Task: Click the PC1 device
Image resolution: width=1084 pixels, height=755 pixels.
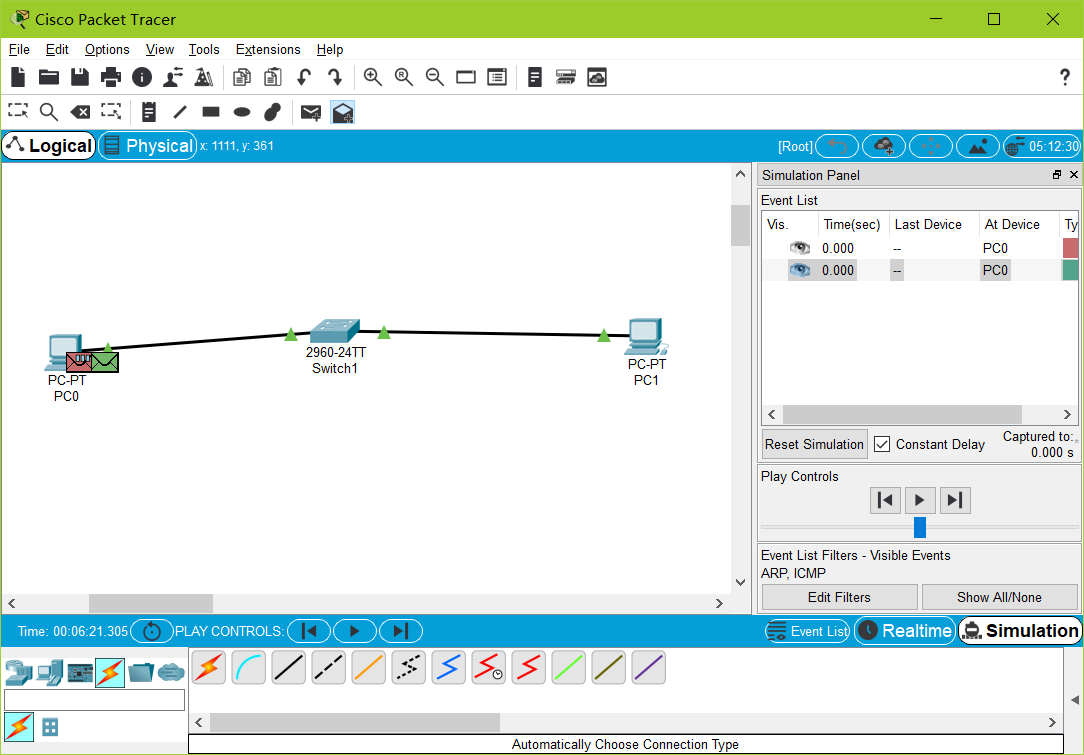Action: (x=646, y=337)
